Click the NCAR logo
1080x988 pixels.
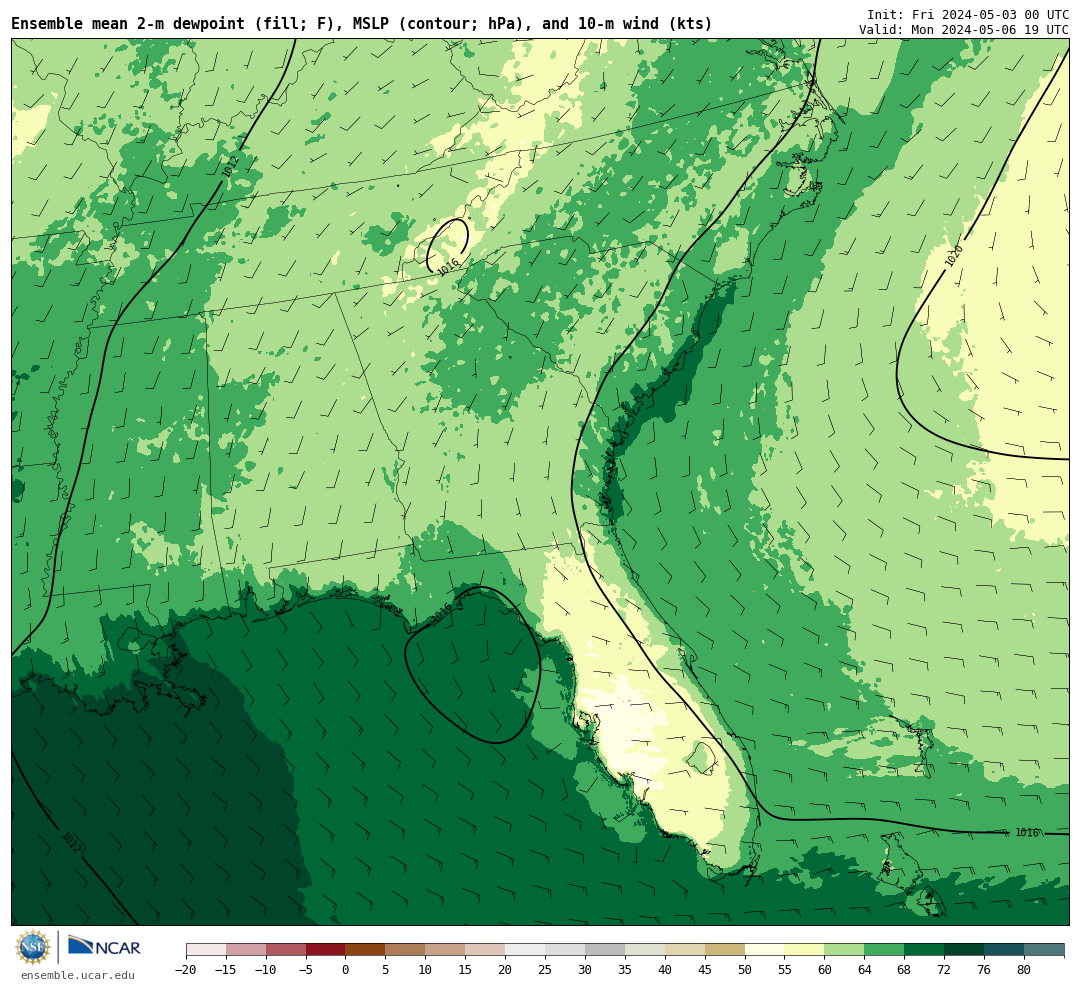click(x=104, y=947)
